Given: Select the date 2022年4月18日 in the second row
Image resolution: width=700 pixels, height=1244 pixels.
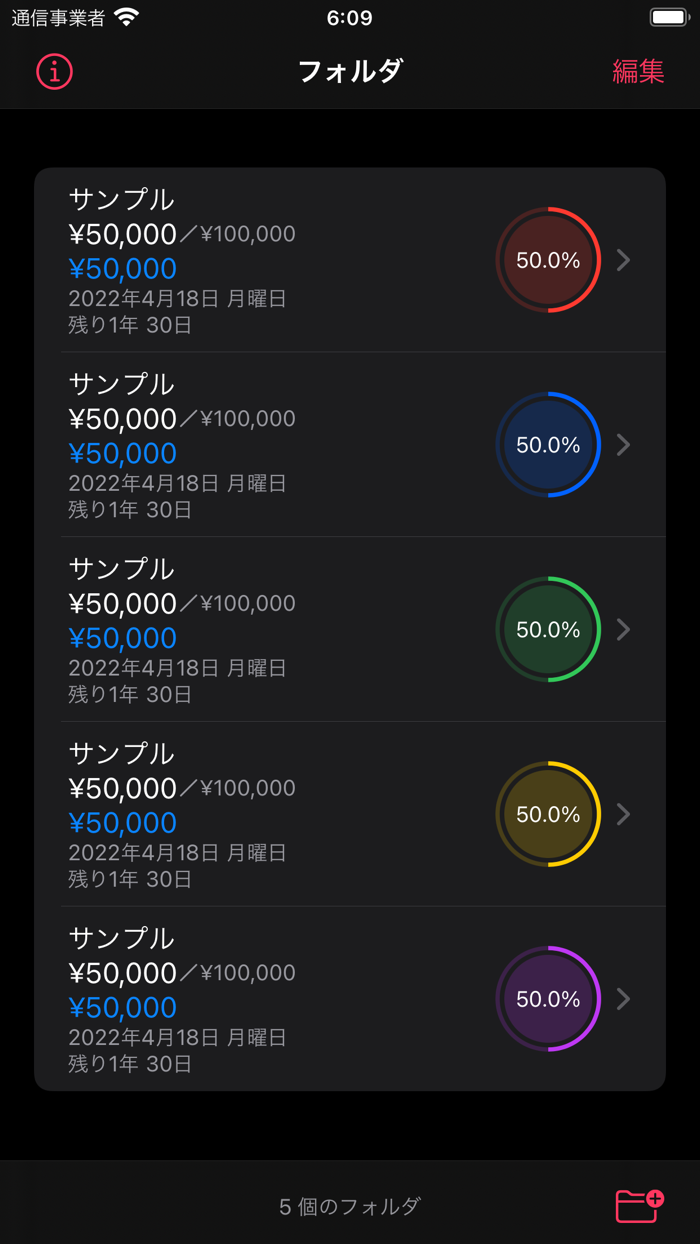Looking at the screenshot, I should [x=148, y=481].
